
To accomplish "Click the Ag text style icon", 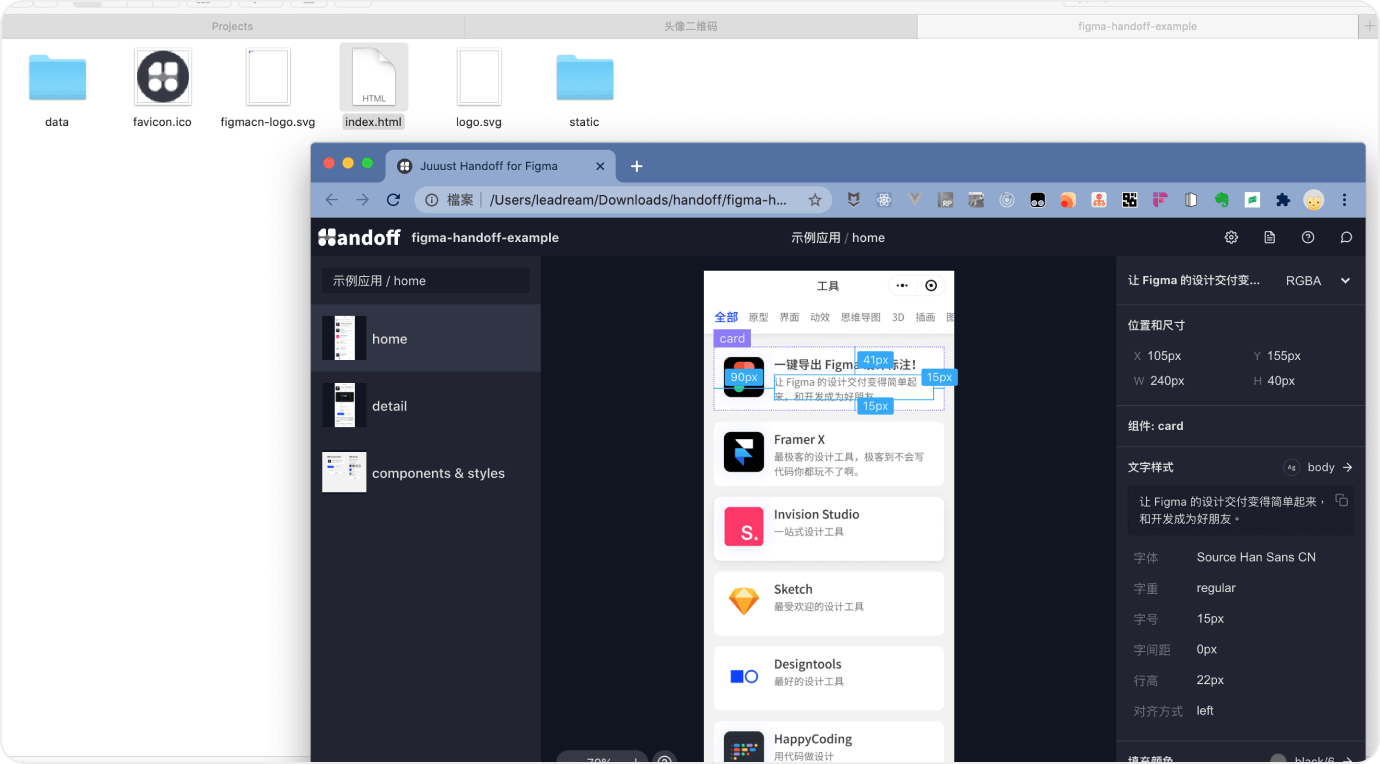I will (1291, 467).
